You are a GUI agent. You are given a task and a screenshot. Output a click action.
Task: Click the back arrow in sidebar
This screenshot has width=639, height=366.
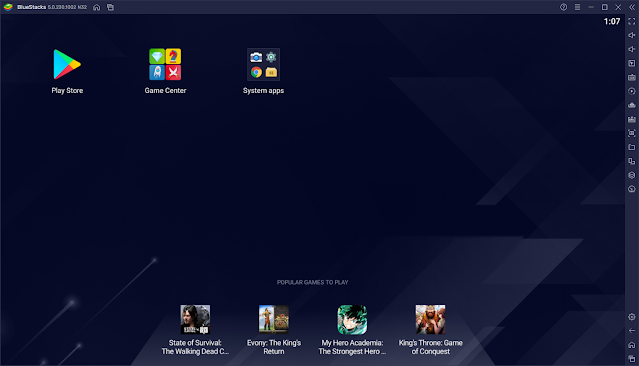[632, 331]
